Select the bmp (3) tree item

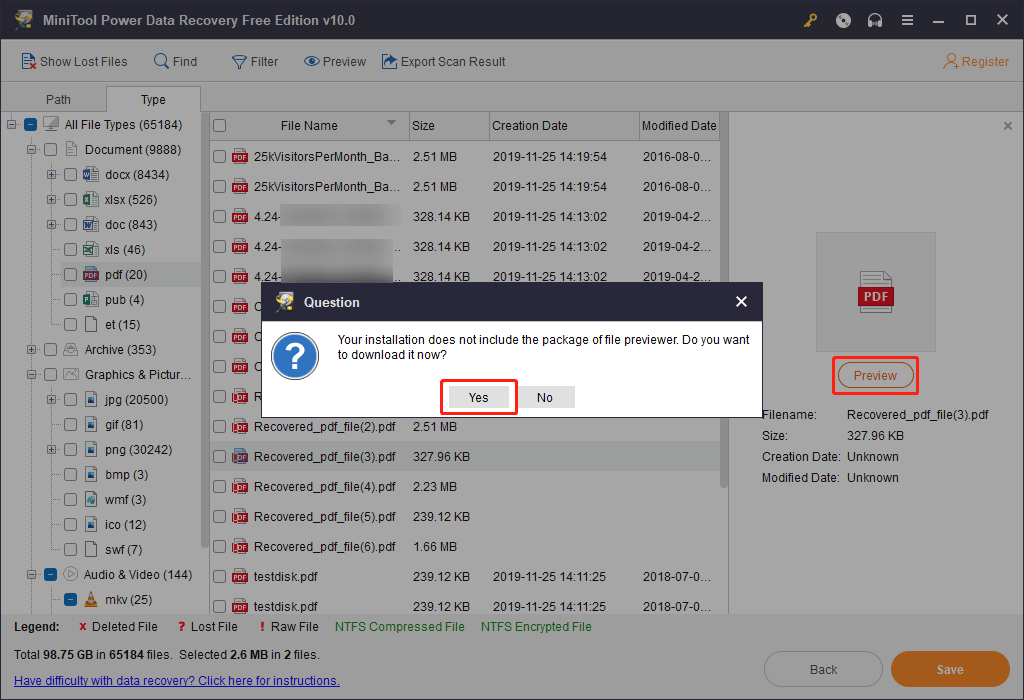pyautogui.click(x=126, y=475)
